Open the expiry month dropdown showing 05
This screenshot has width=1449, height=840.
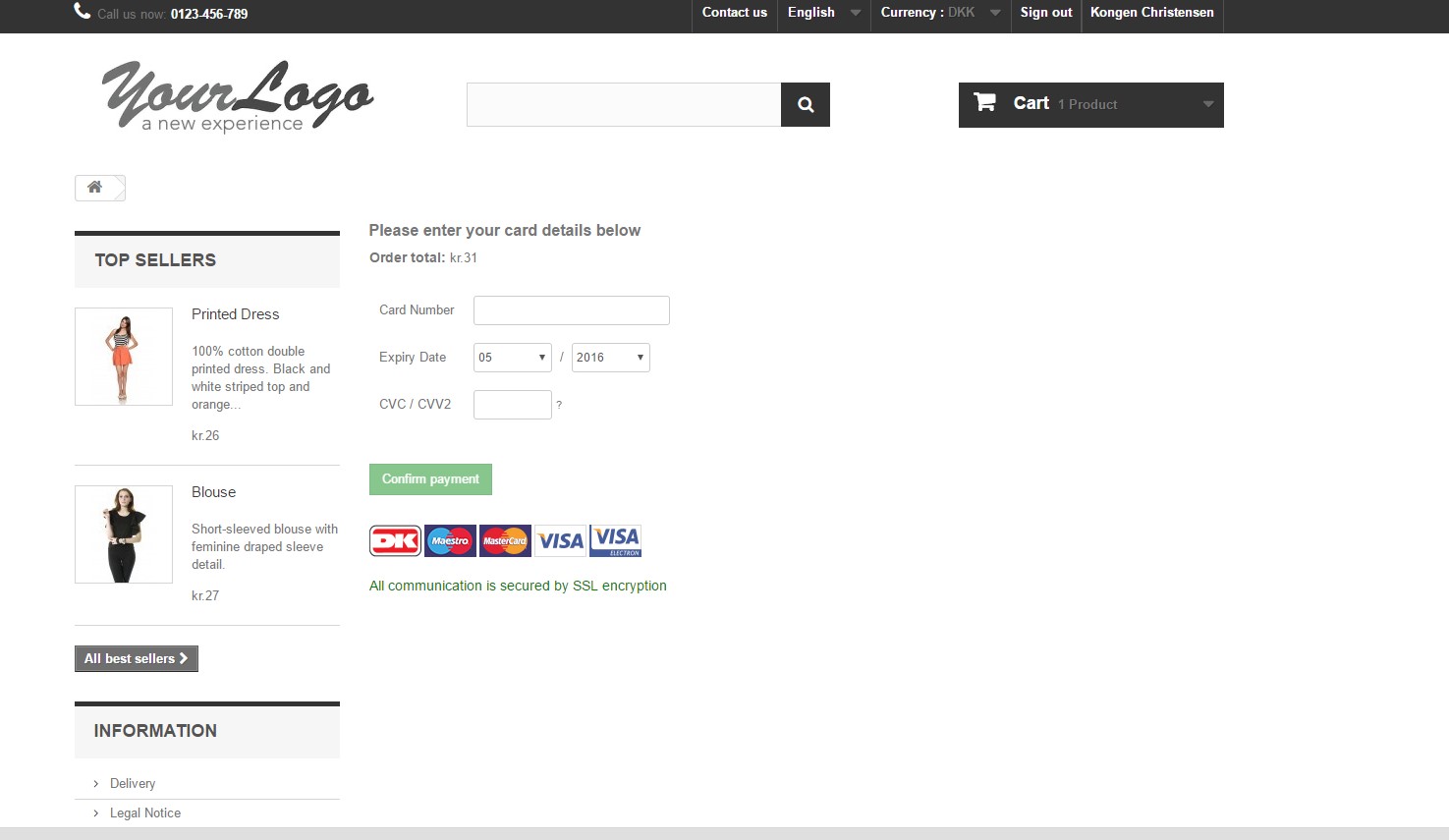coord(513,358)
